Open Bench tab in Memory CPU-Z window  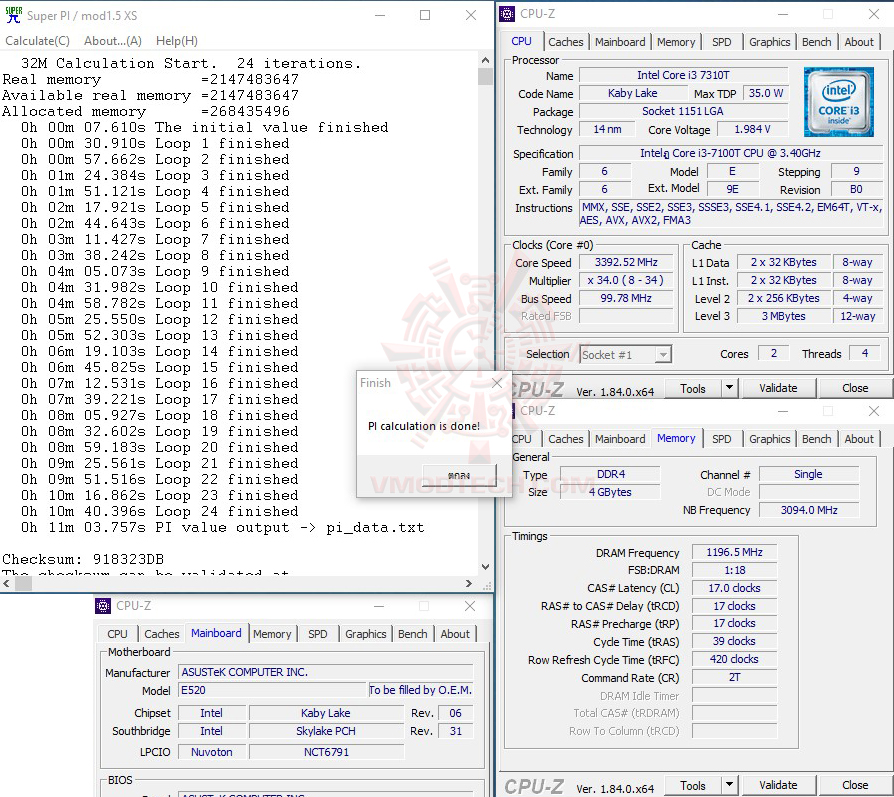click(816, 439)
